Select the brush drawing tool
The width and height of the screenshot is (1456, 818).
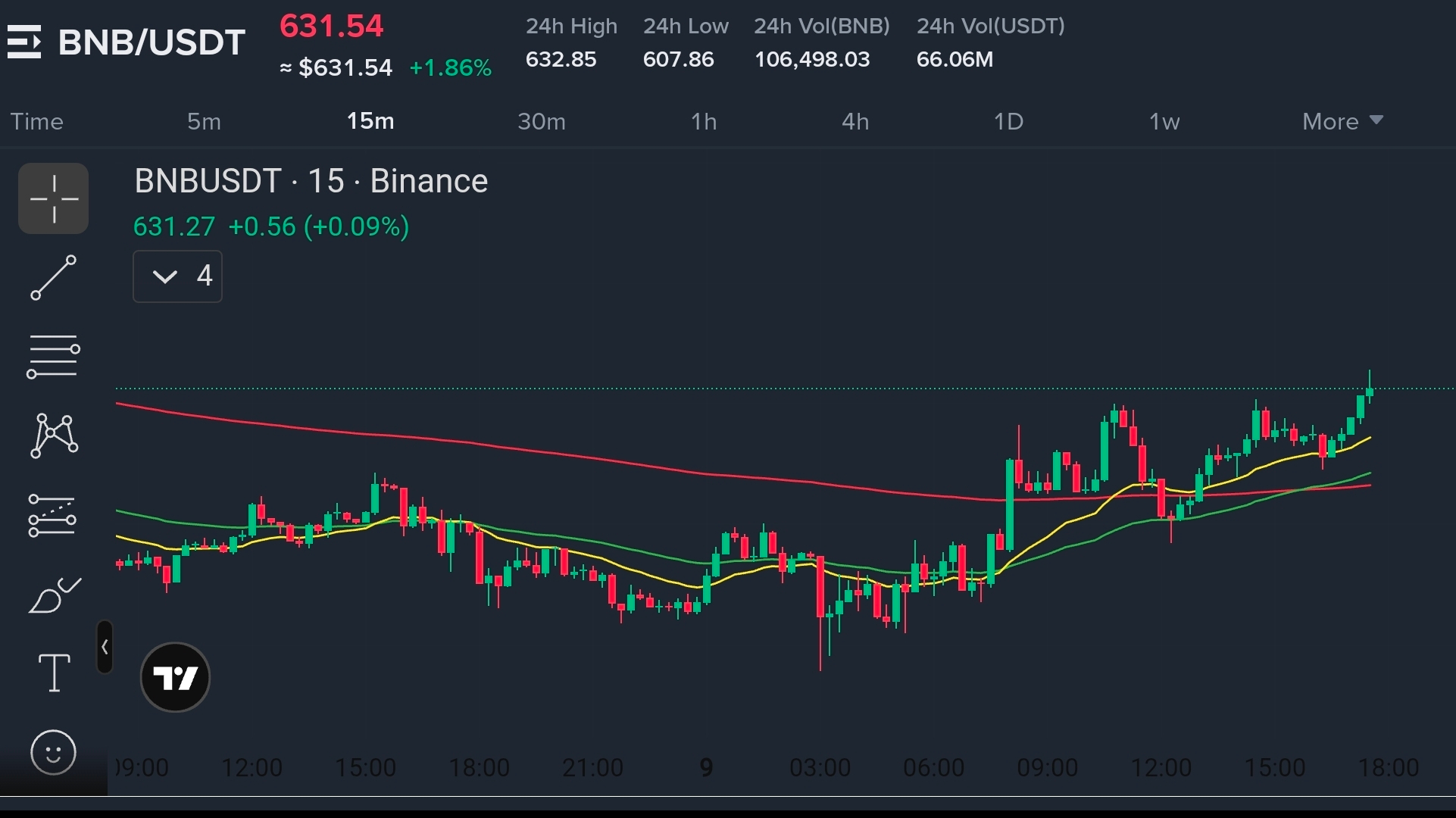tap(54, 595)
